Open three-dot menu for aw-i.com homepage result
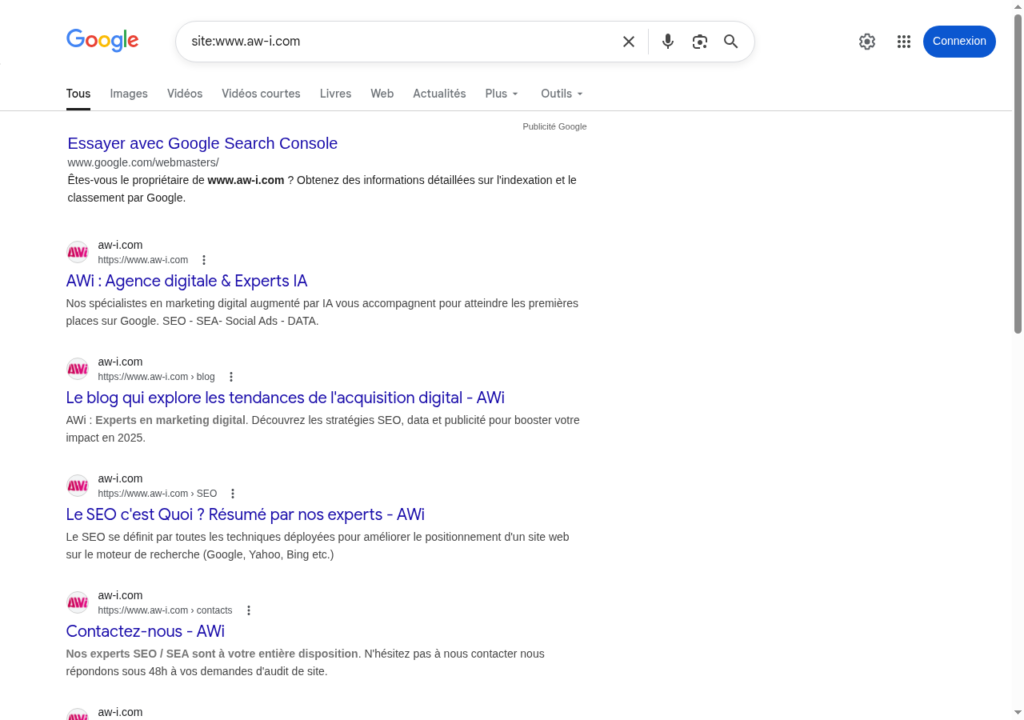The width and height of the screenshot is (1024, 720). (204, 260)
